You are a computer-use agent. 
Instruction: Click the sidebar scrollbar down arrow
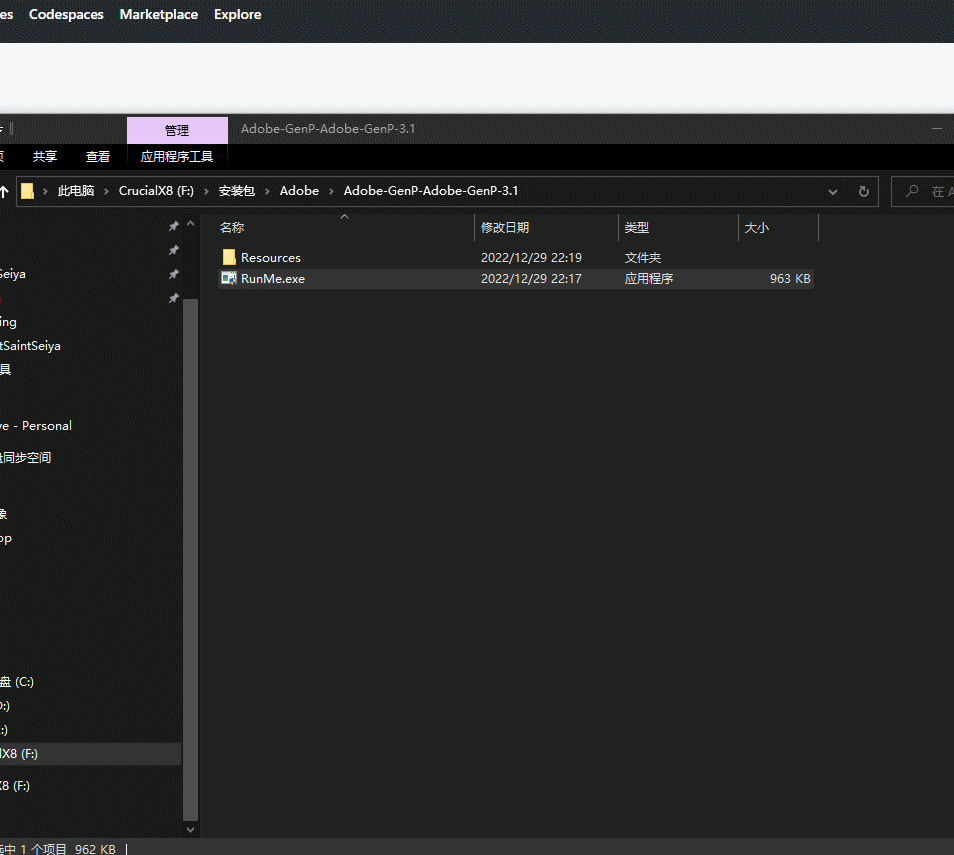[190, 829]
